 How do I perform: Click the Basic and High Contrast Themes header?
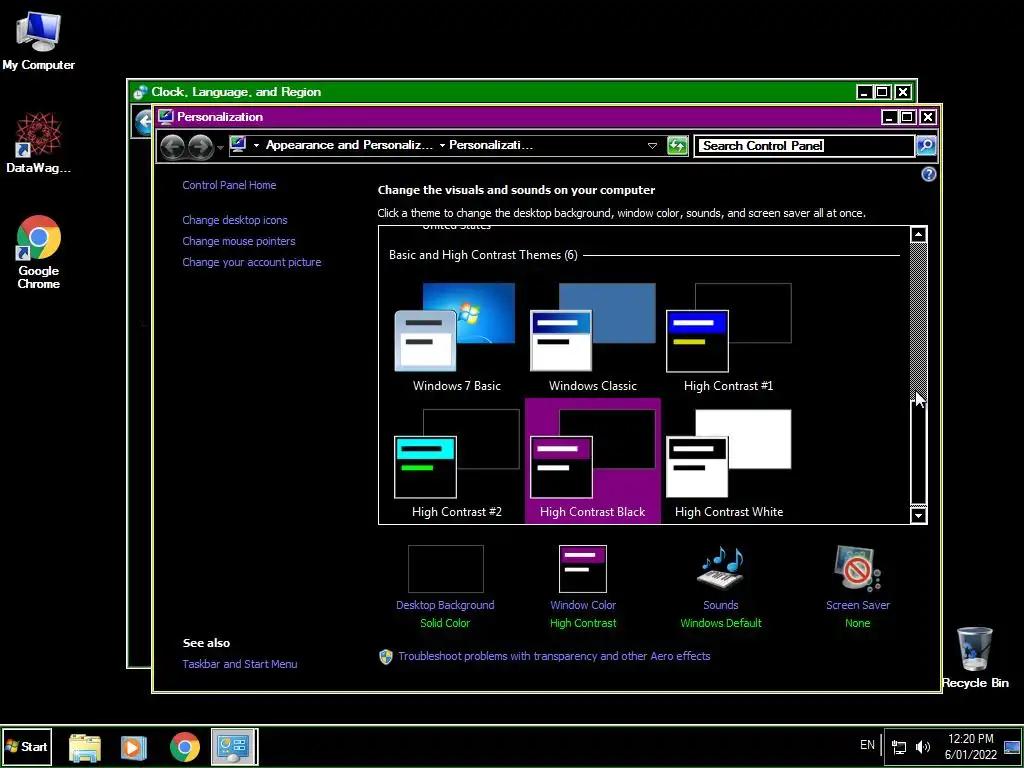[x=483, y=255]
